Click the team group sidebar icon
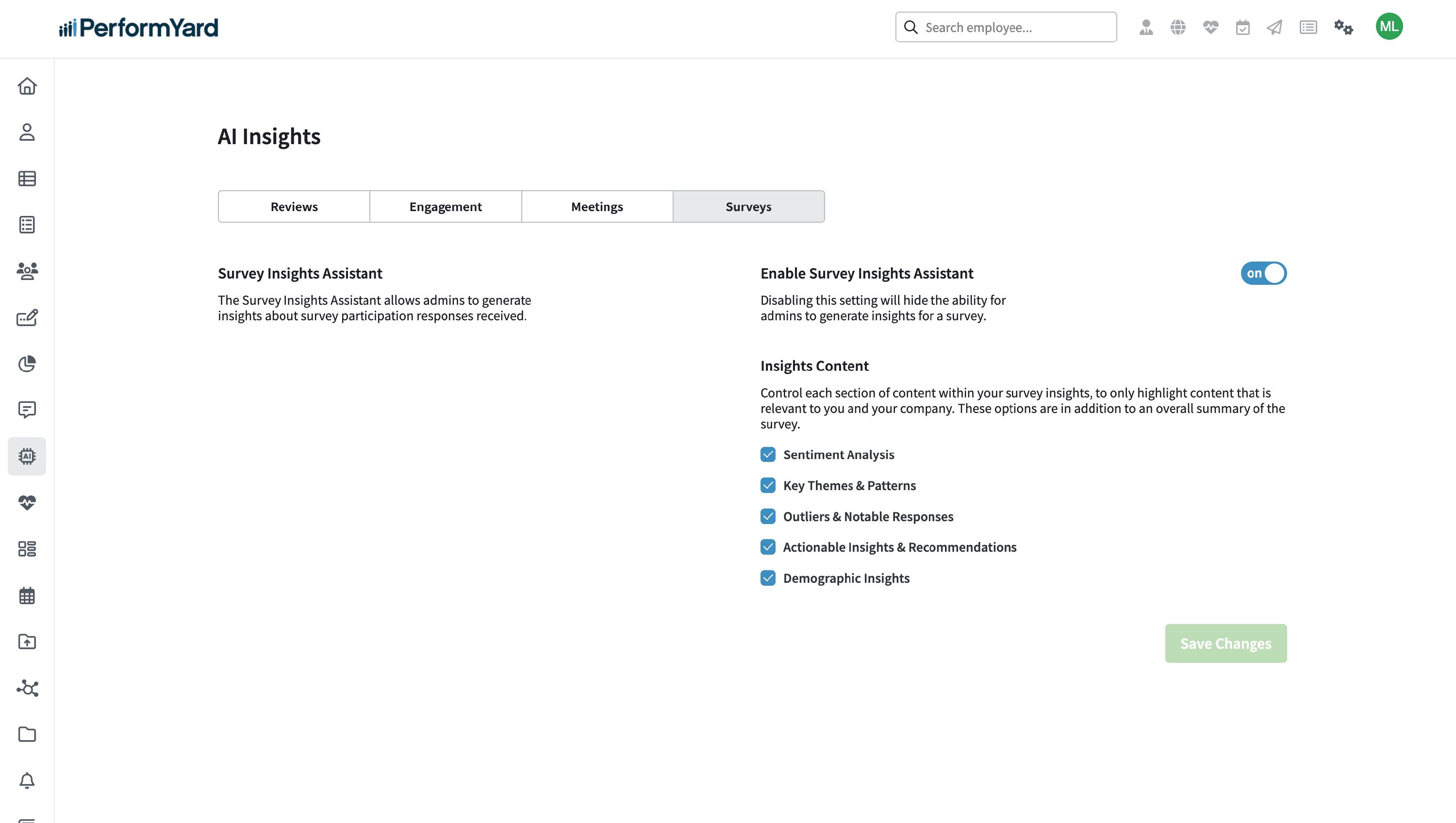 (x=27, y=271)
